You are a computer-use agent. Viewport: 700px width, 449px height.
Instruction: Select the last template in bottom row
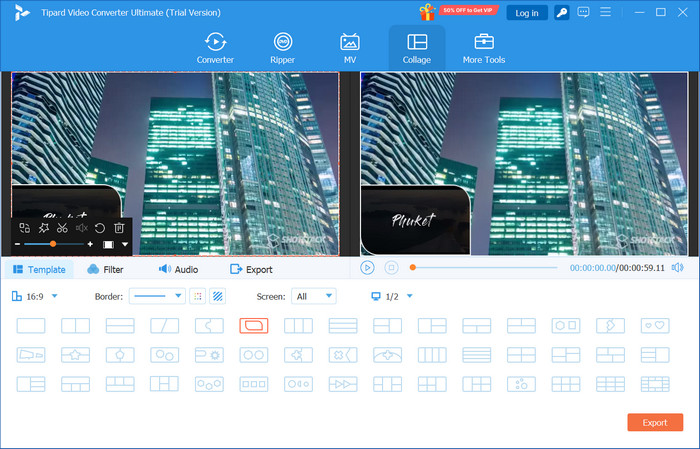[x=655, y=384]
